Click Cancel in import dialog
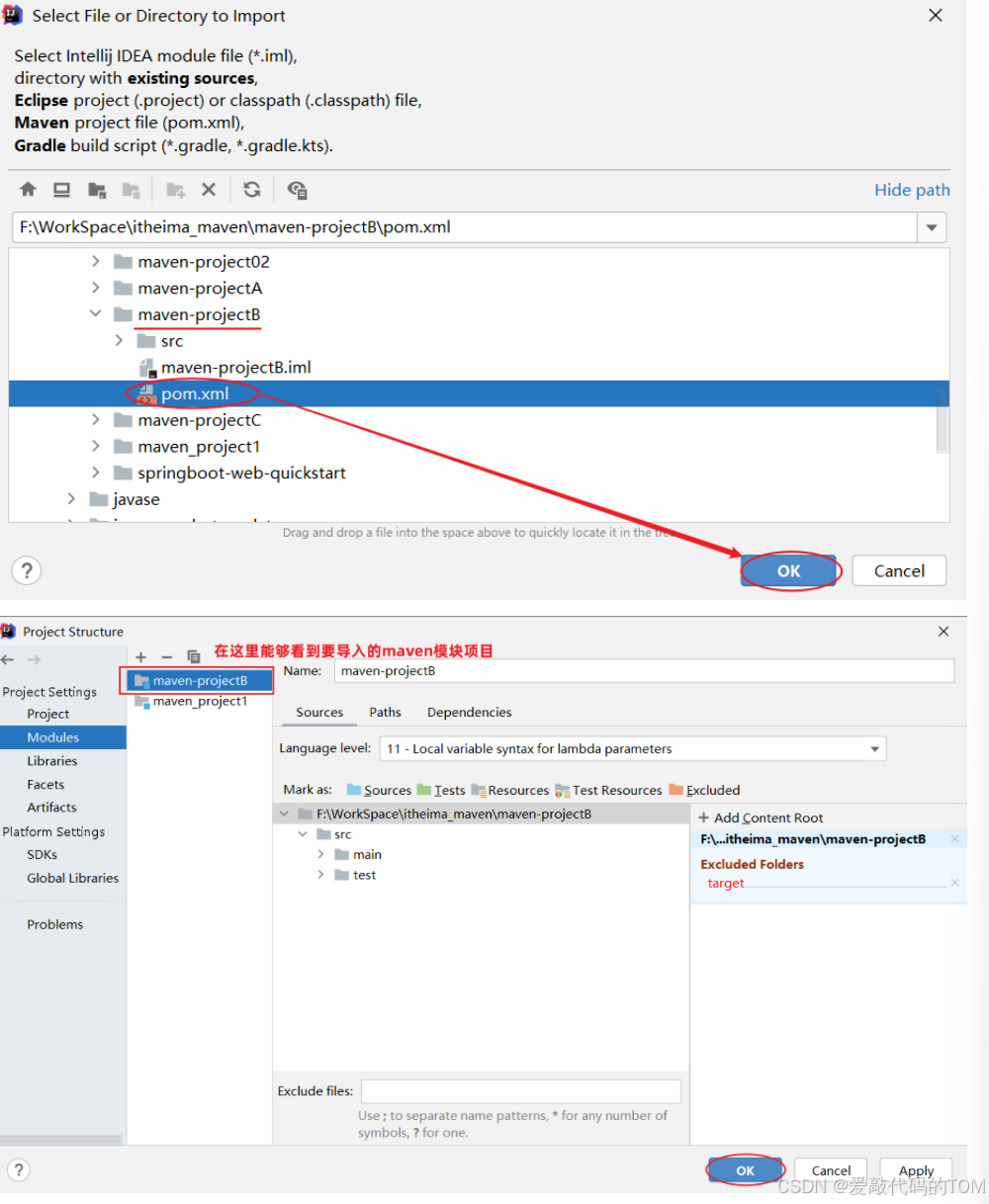Image resolution: width=989 pixels, height=1204 pixels. click(x=899, y=570)
